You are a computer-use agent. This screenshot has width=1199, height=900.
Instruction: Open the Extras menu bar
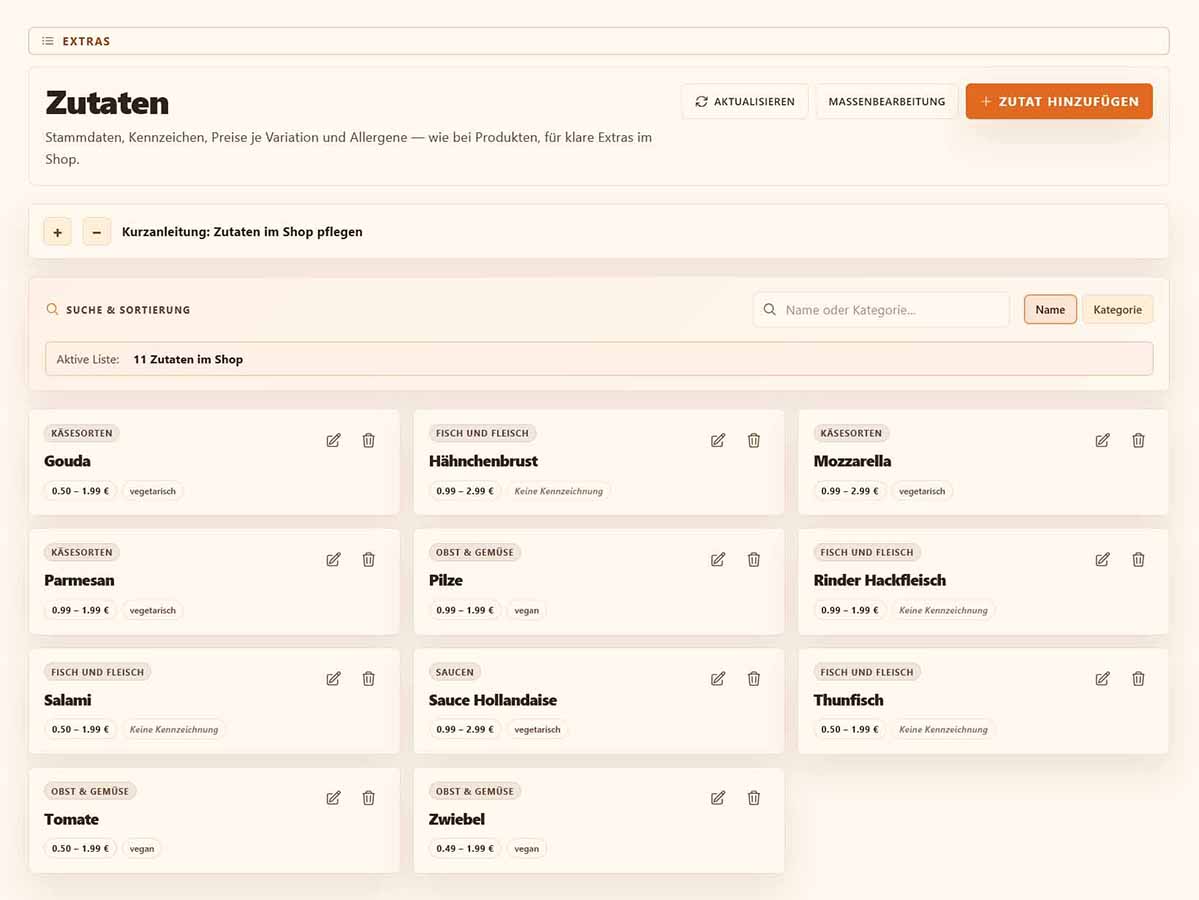[599, 41]
